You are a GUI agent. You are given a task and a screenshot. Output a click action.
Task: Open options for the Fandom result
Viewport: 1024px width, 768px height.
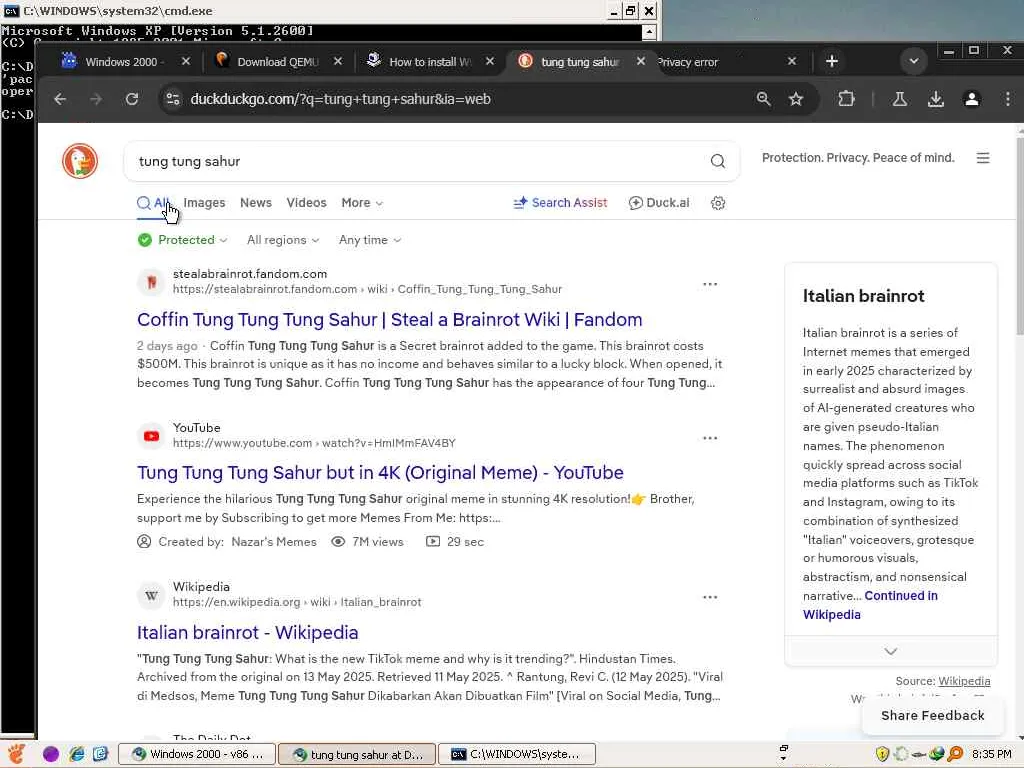click(710, 284)
